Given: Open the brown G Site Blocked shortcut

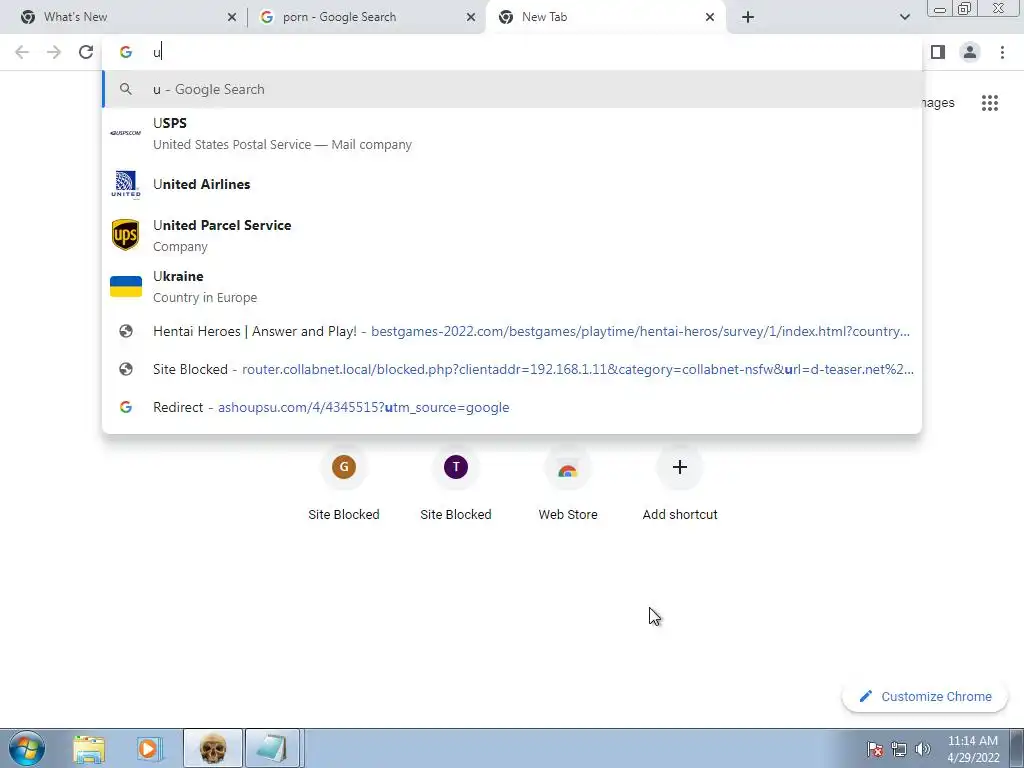Looking at the screenshot, I should coord(344,467).
